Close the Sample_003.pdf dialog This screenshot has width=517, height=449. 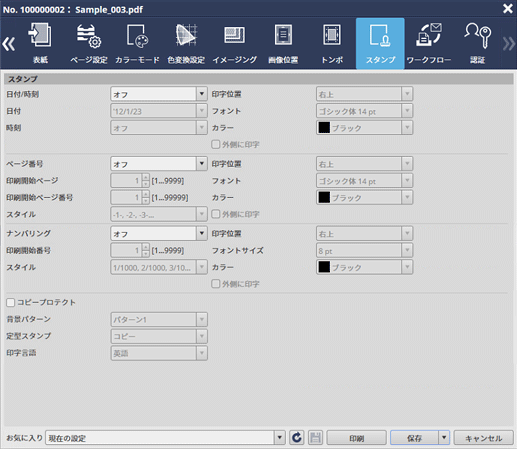508,8
